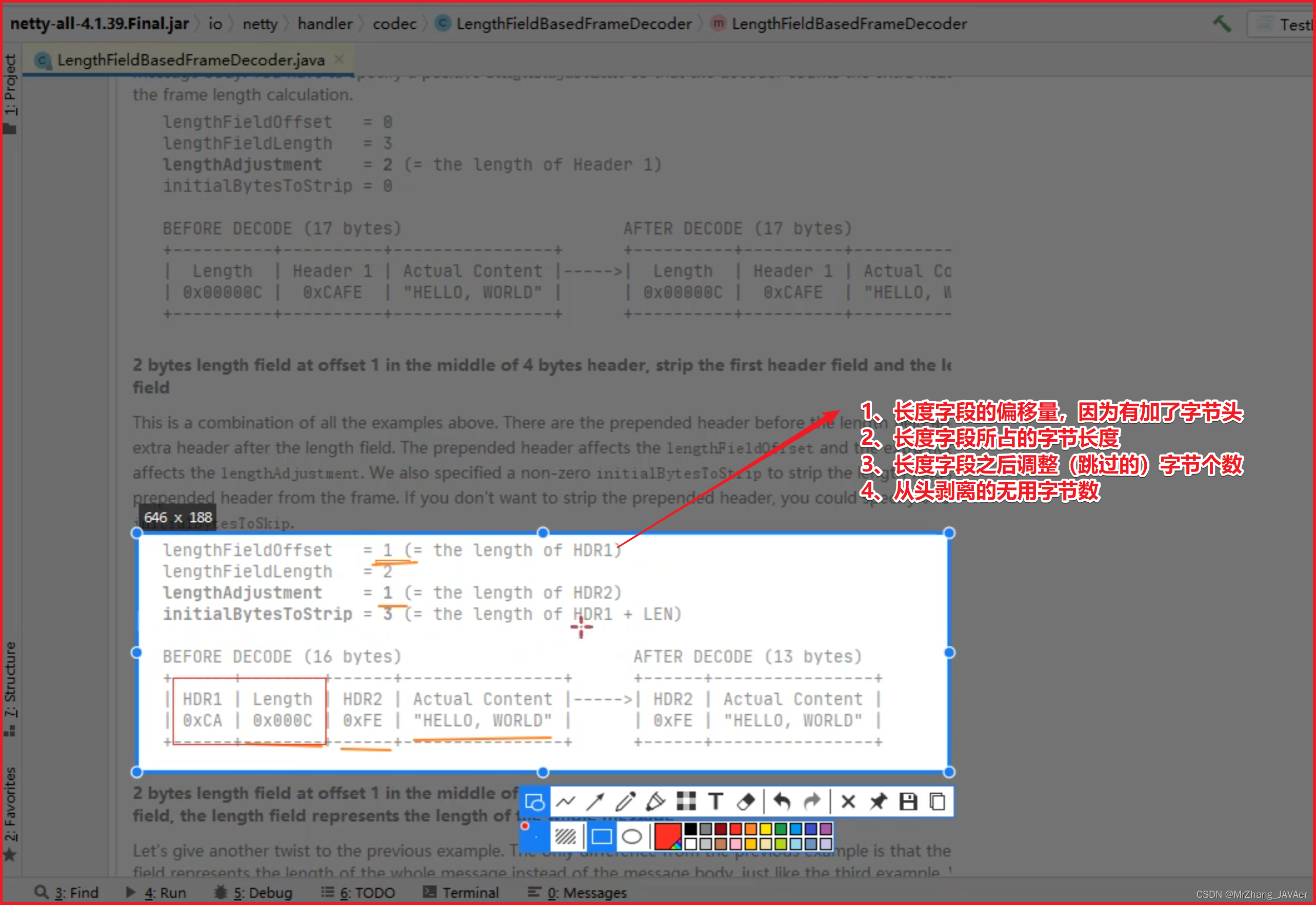Pick the purple color swatch
1316x905 pixels.
coord(826,829)
